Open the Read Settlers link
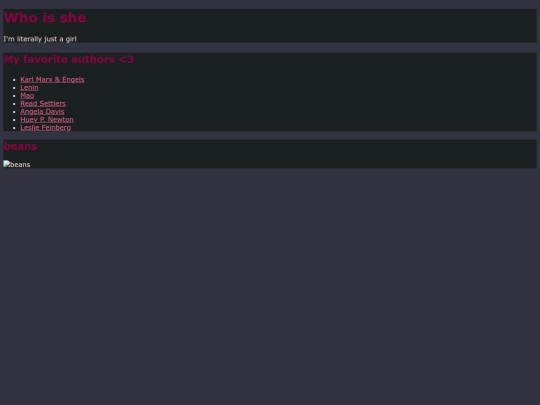This screenshot has height=405, width=540. click(43, 104)
